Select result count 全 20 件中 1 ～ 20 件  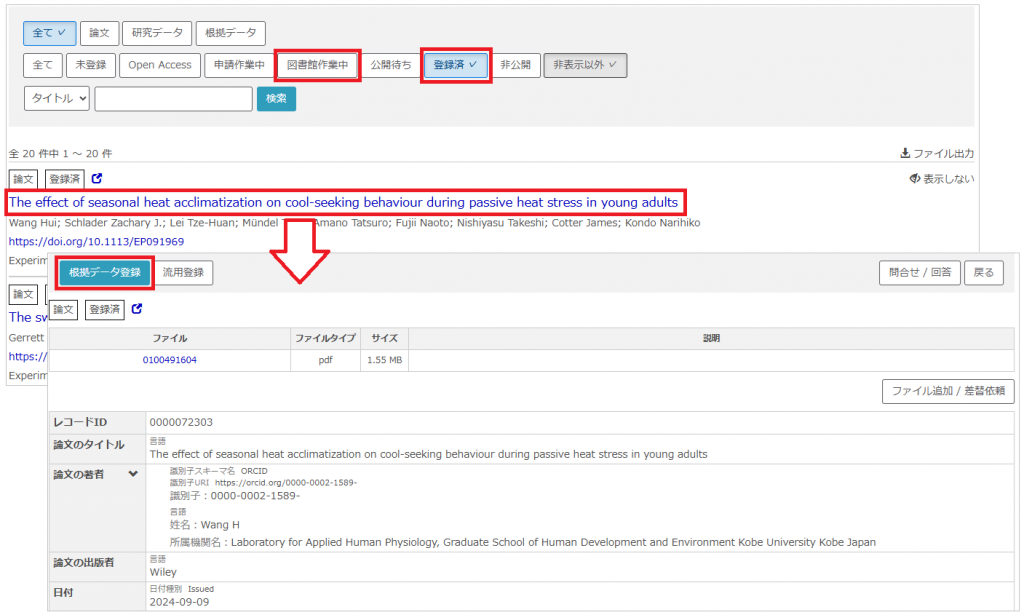pos(60,154)
